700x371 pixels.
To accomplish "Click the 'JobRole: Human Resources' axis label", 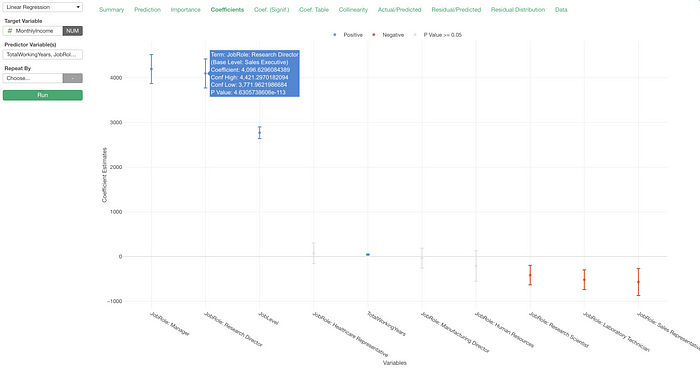I will tap(504, 329).
